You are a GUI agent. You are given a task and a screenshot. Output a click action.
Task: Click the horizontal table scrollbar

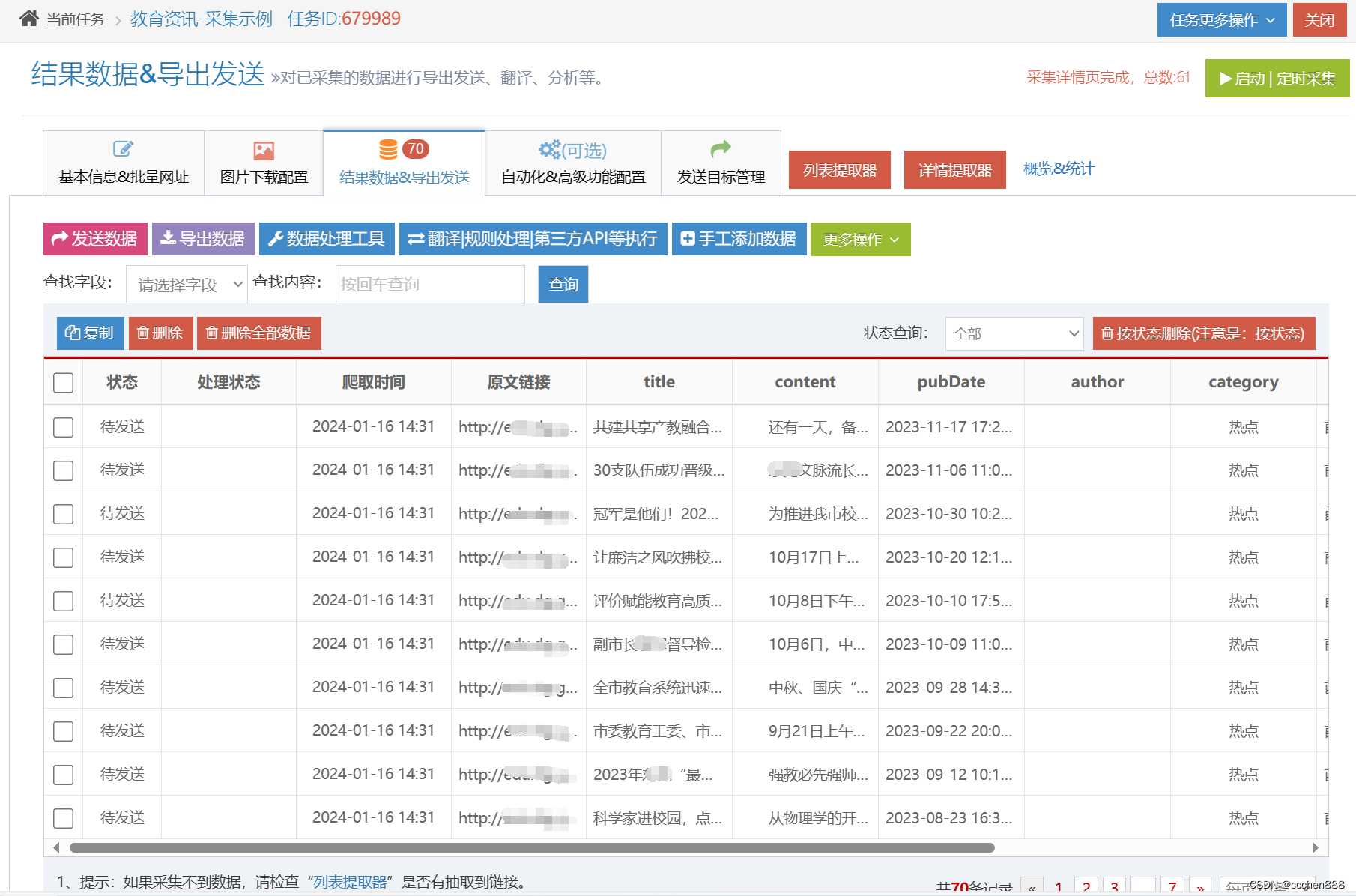click(x=532, y=847)
